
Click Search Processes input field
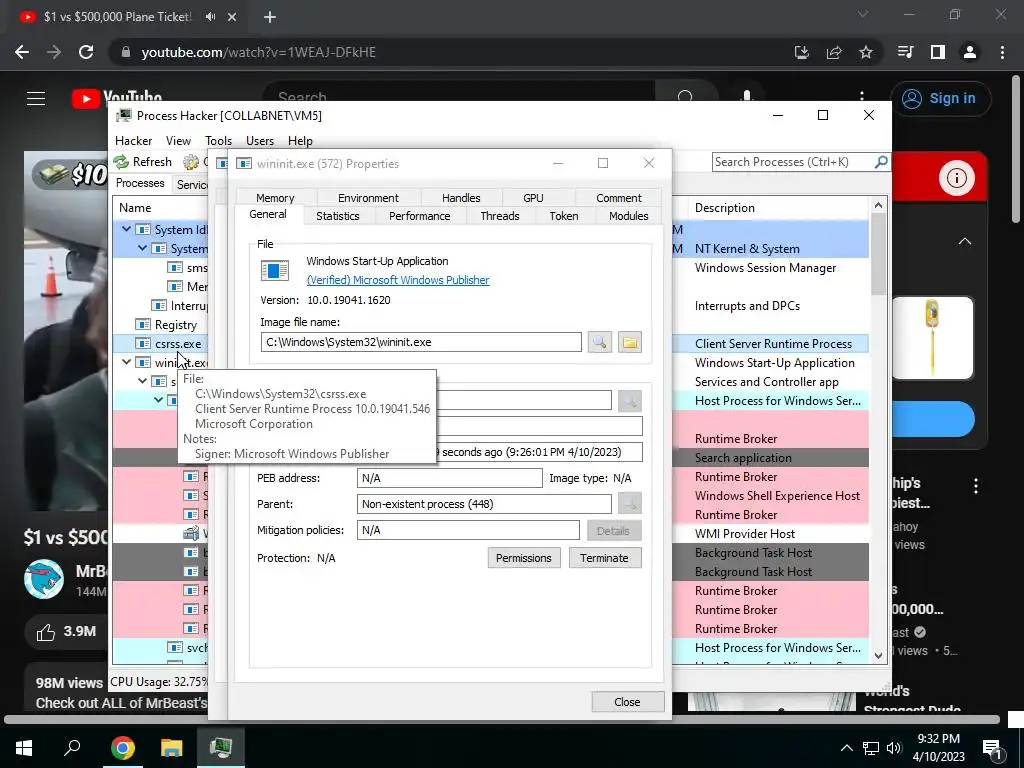(792, 161)
